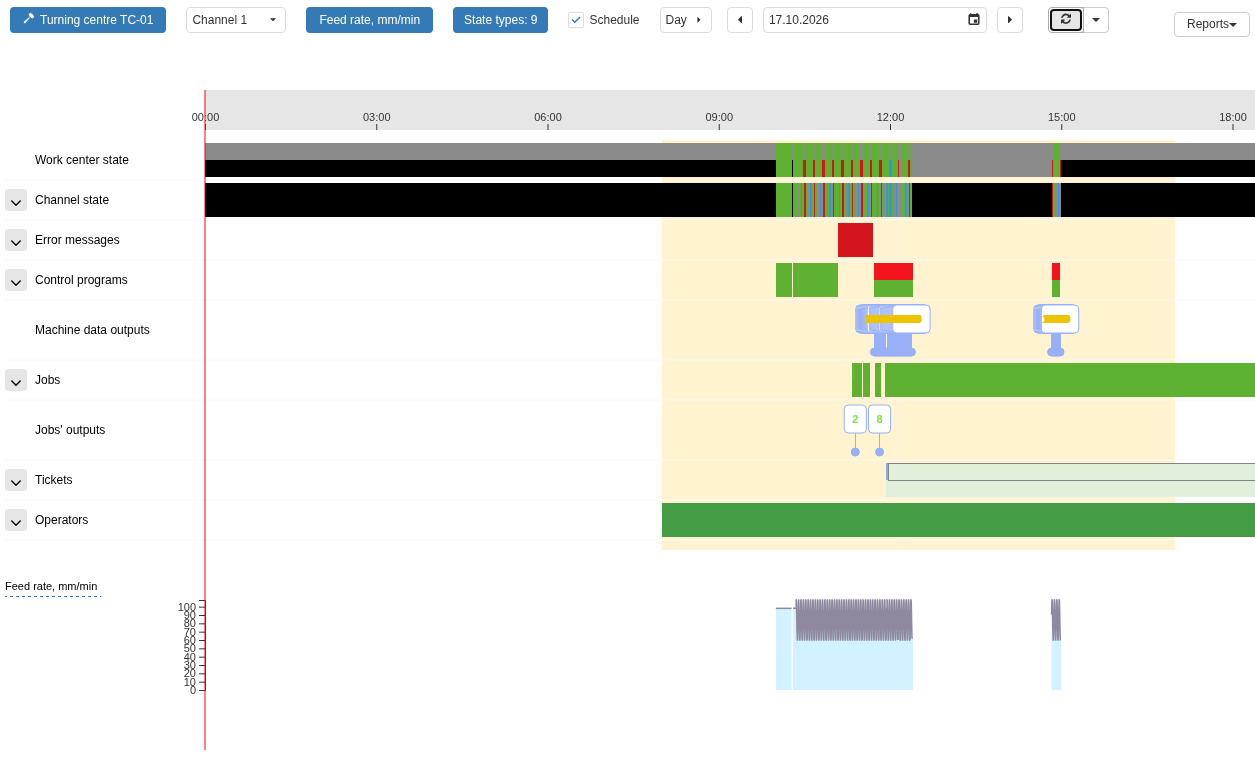Click the Work center state label
The width and height of the screenshot is (1255, 760).
(x=82, y=160)
